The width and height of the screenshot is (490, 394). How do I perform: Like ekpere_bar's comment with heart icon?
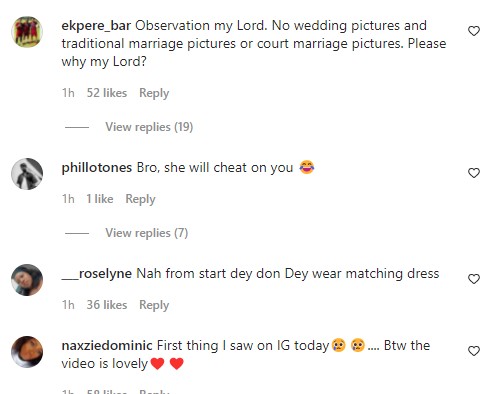(x=474, y=31)
